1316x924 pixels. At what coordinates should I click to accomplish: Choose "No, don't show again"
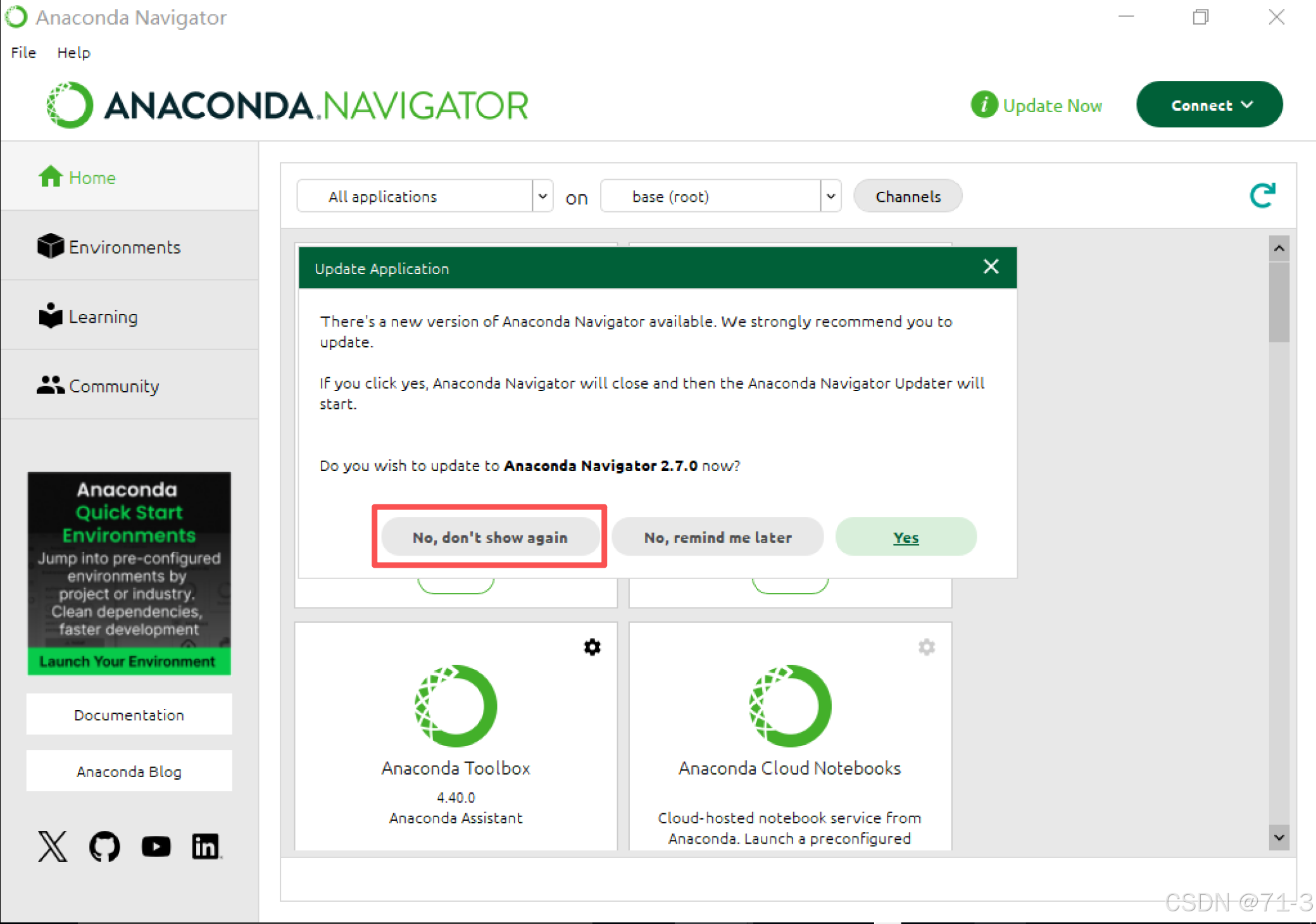coord(490,537)
